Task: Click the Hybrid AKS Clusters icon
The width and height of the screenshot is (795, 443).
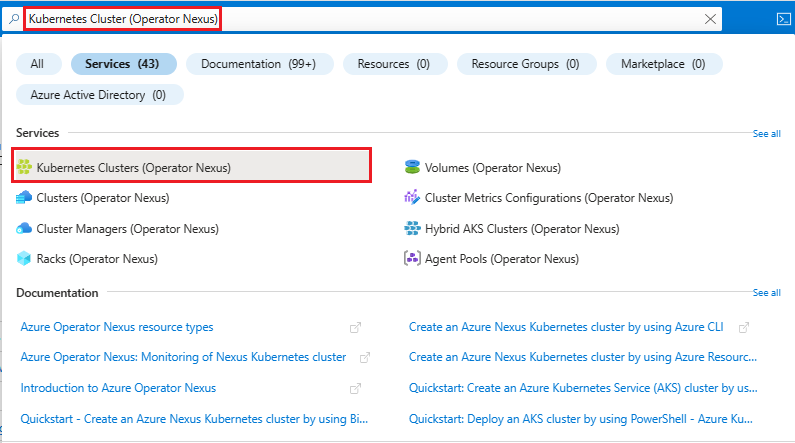Action: (412, 228)
